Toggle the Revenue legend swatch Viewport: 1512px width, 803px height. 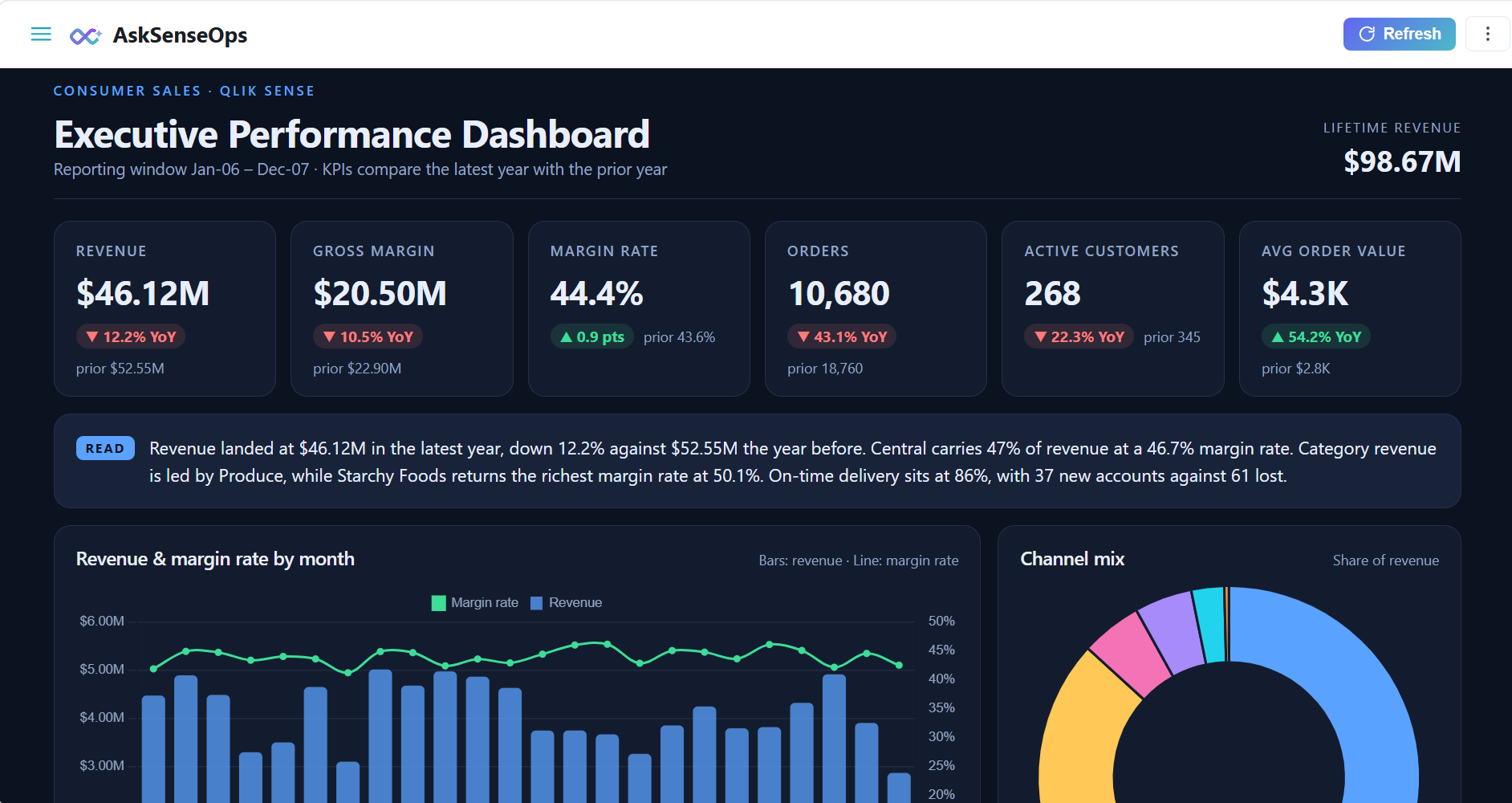(536, 603)
